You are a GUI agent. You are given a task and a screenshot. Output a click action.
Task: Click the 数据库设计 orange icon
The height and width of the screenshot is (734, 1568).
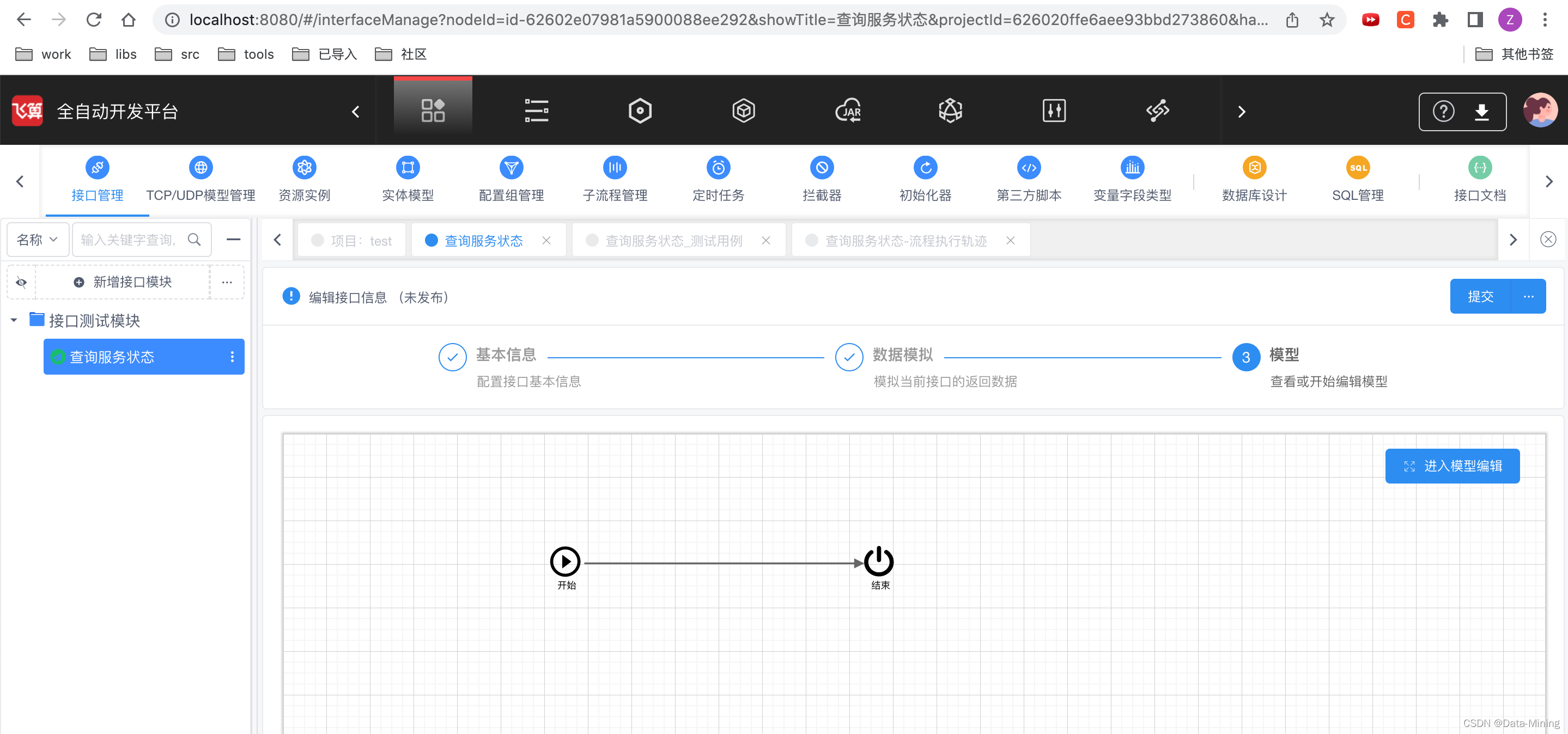click(x=1254, y=167)
